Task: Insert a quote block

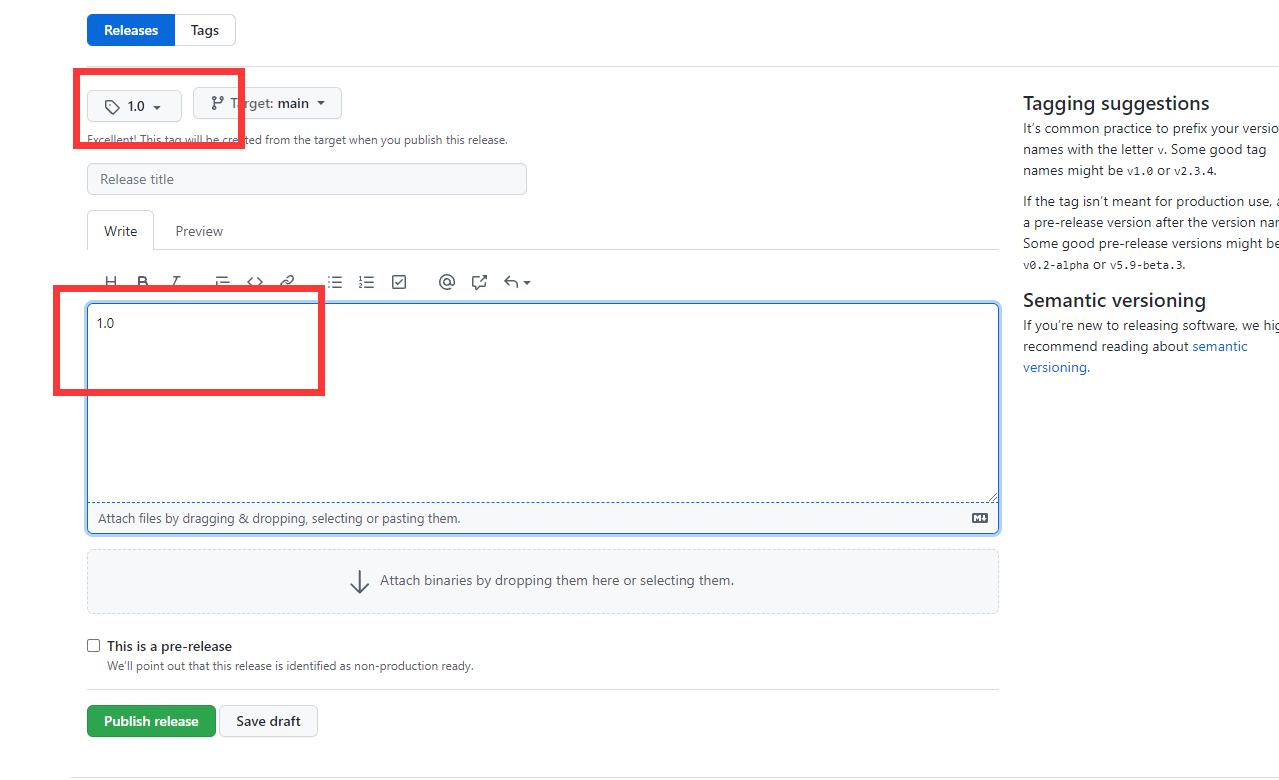Action: (223, 282)
